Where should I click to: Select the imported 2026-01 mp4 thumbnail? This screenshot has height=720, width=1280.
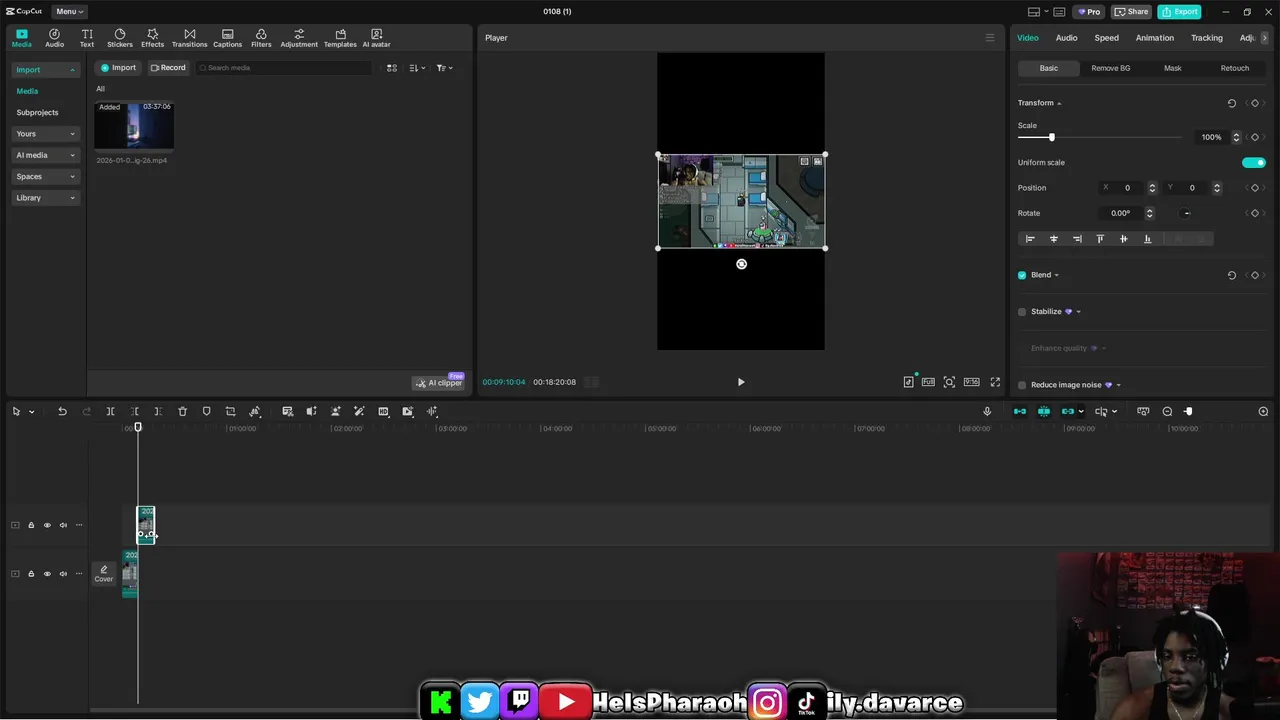(134, 125)
